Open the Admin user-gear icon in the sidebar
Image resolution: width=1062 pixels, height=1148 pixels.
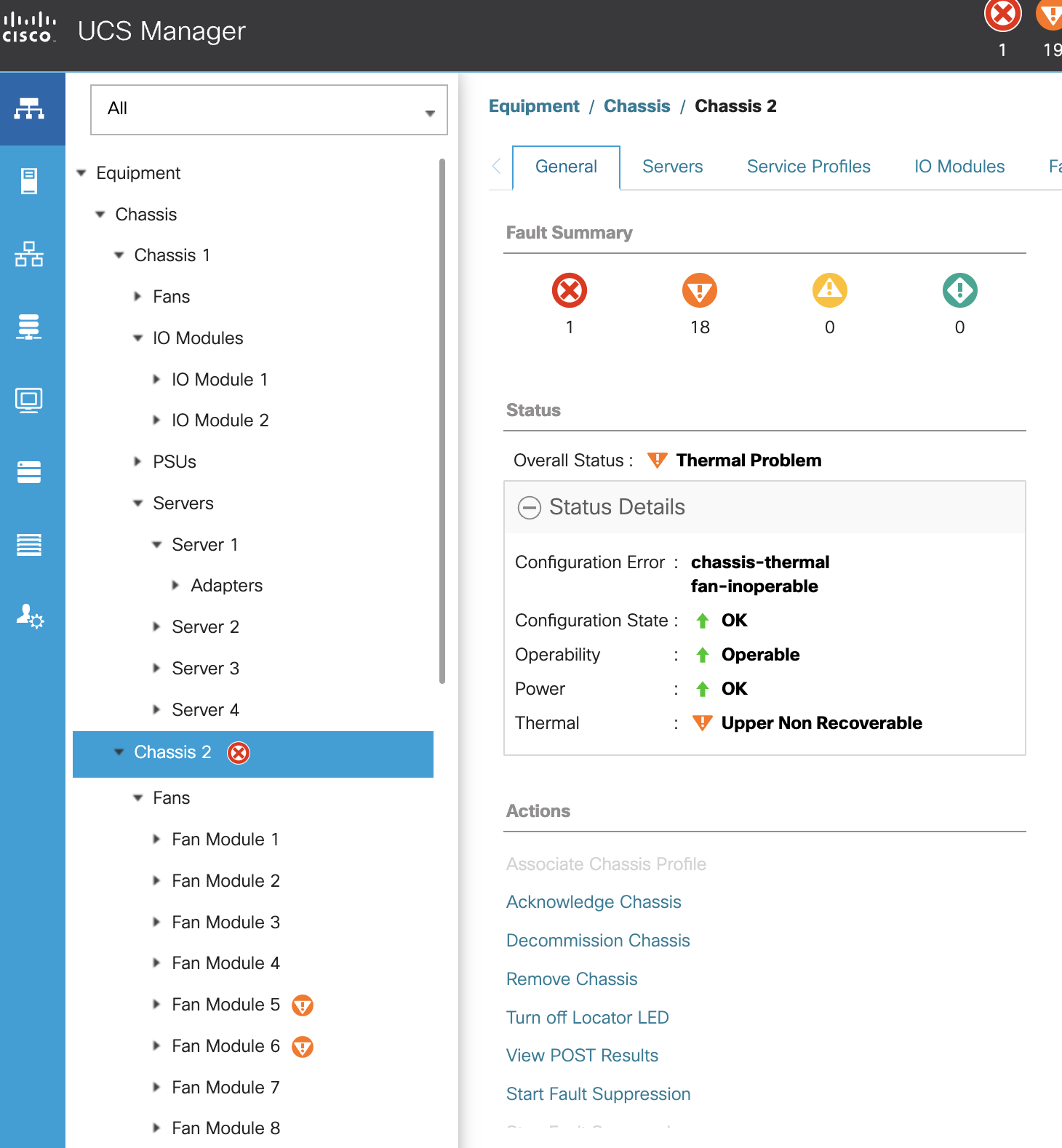click(x=30, y=617)
